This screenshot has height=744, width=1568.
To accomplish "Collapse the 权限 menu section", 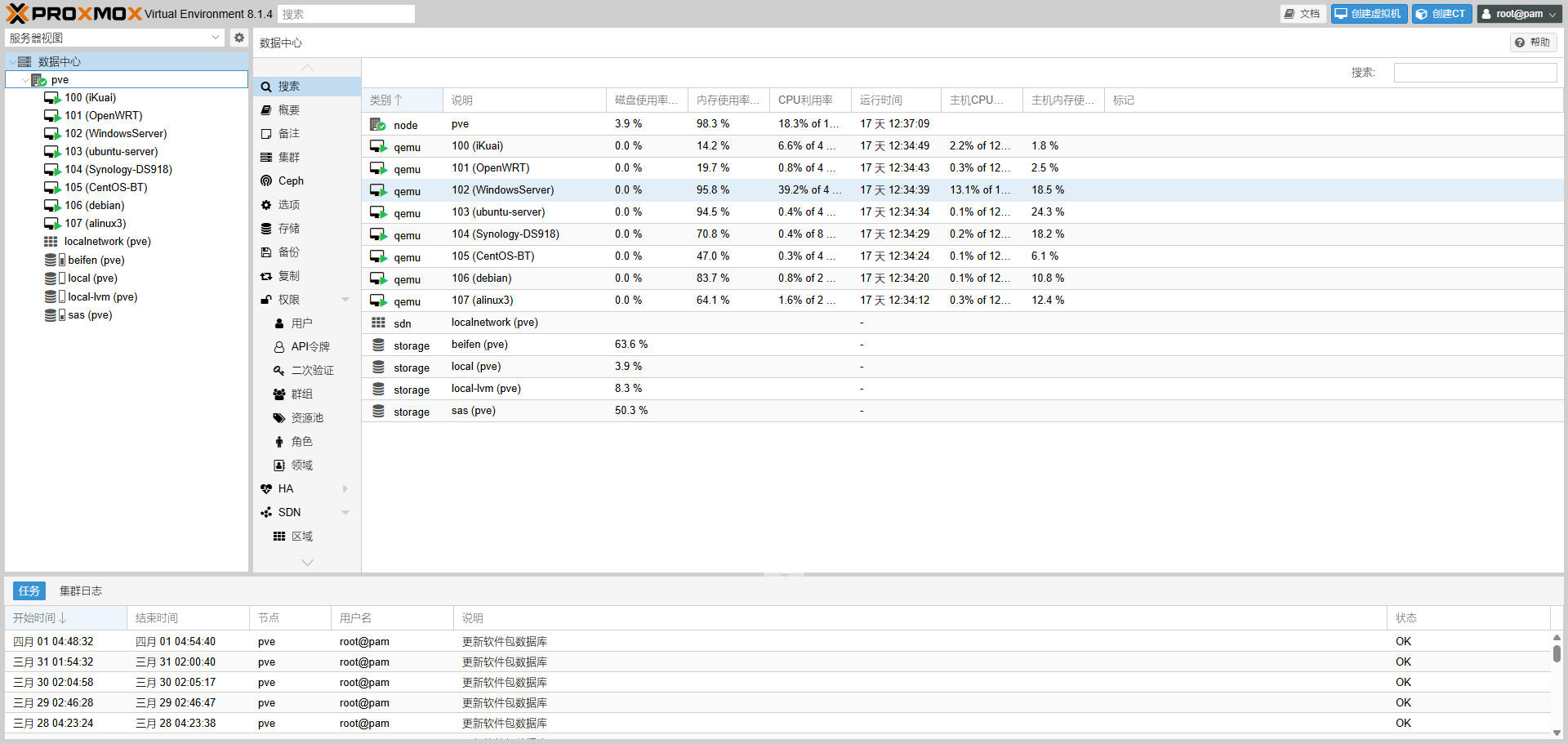I will point(345,300).
